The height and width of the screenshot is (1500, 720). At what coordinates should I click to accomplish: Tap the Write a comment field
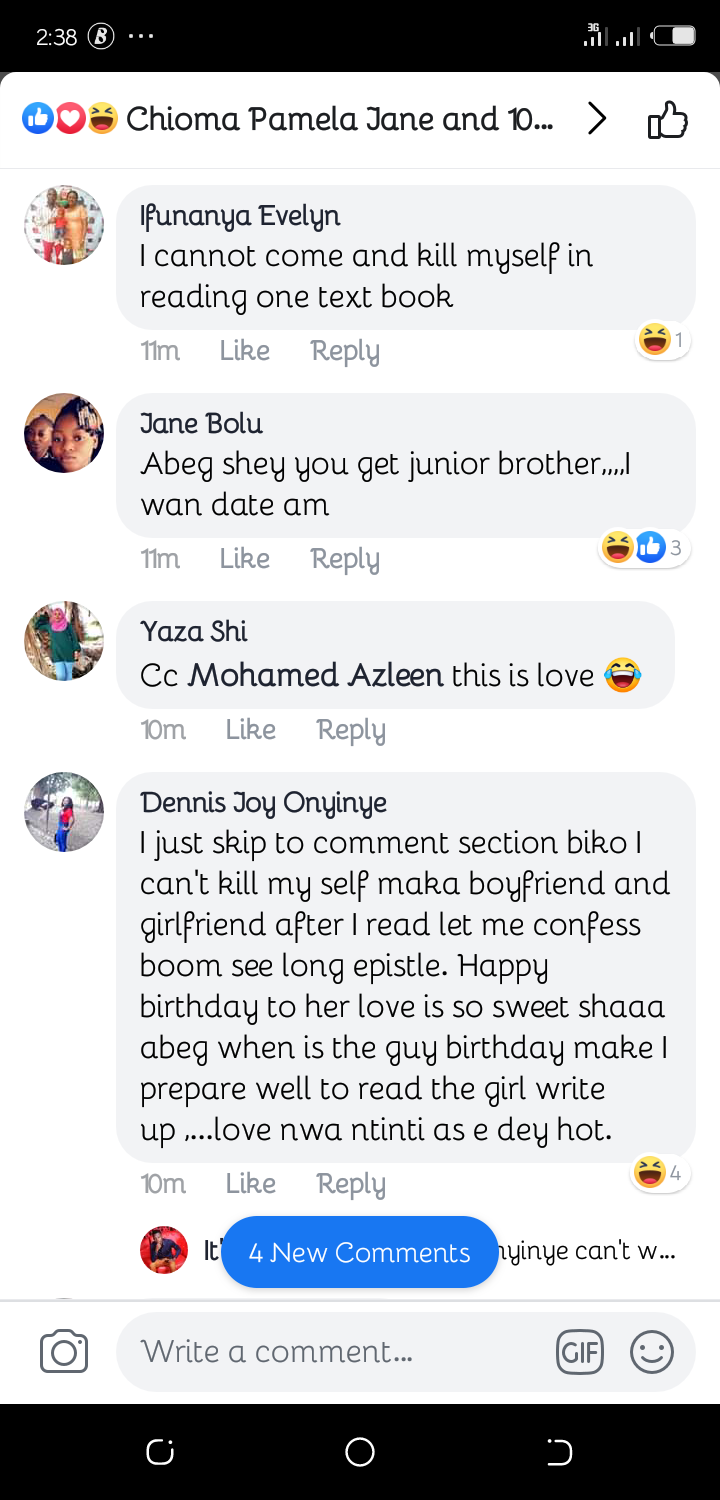point(330,1352)
